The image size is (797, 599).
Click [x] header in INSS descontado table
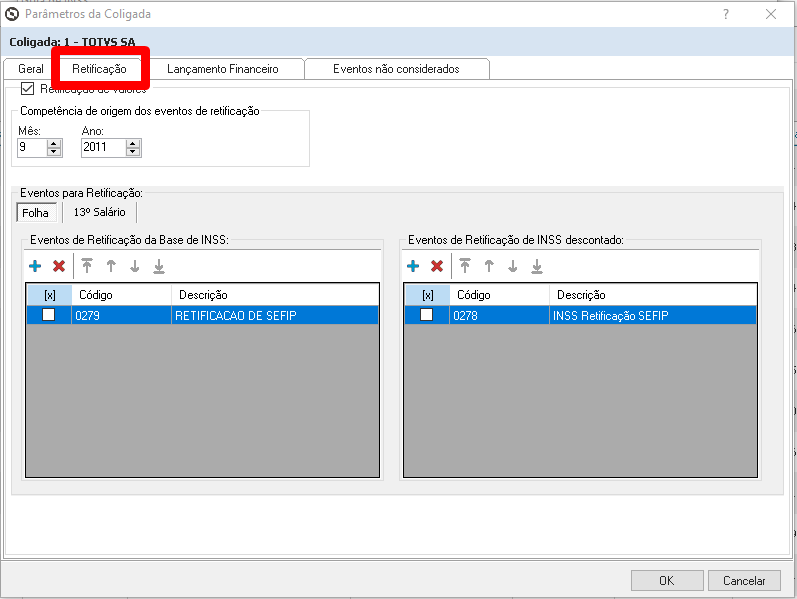pos(427,295)
